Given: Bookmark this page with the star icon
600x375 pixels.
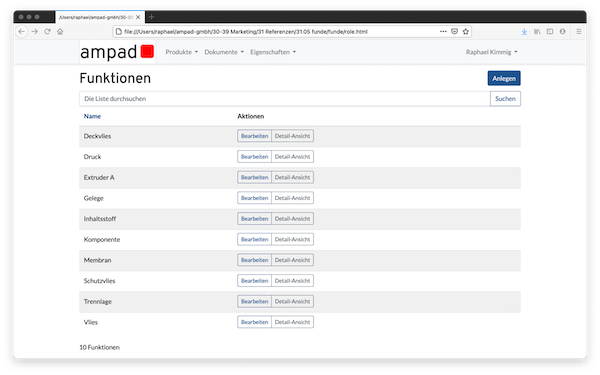Looking at the screenshot, I should 466,31.
